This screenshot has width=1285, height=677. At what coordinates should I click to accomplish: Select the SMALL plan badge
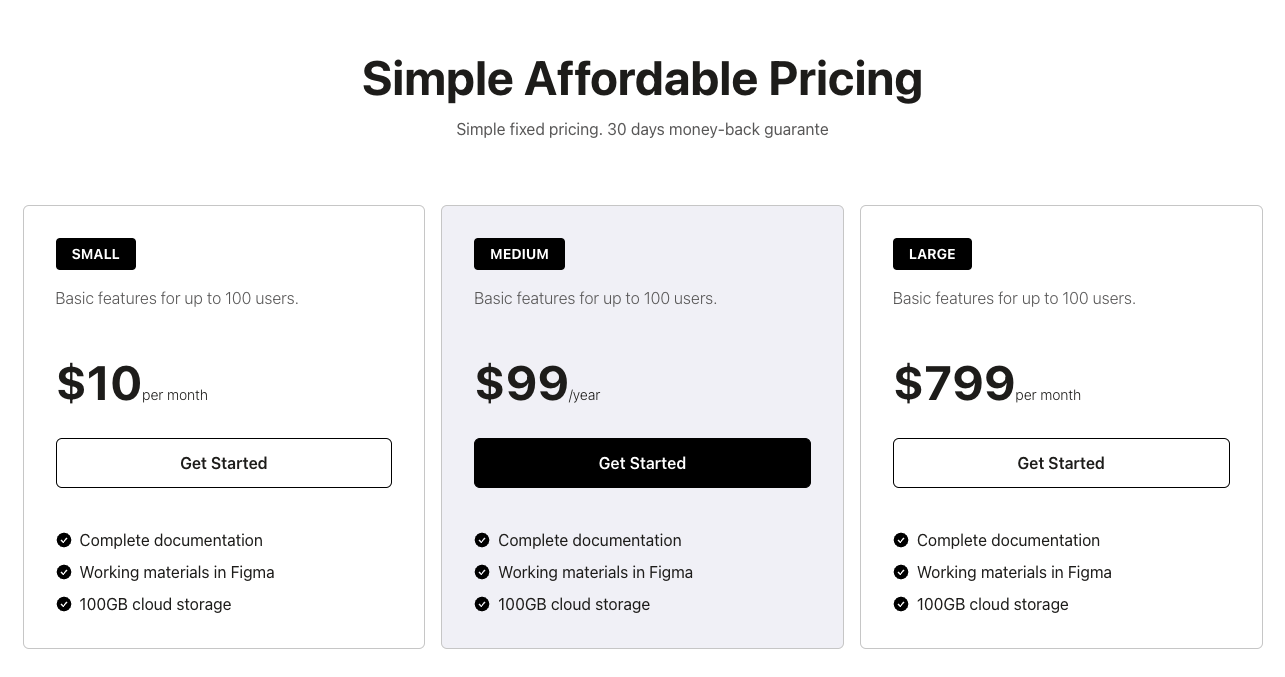click(96, 254)
